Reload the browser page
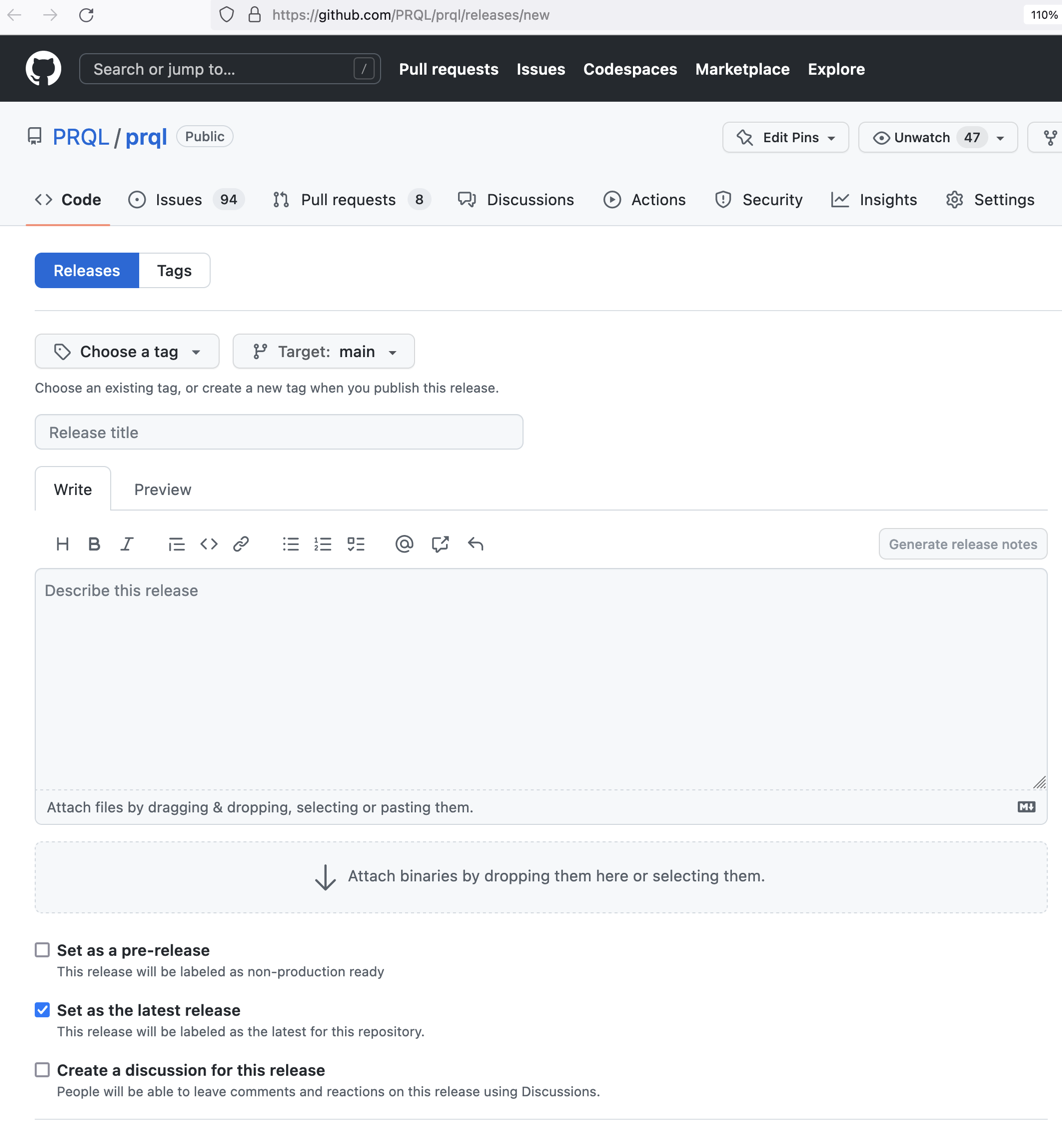Viewport: 1062px width, 1121px height. click(x=87, y=15)
